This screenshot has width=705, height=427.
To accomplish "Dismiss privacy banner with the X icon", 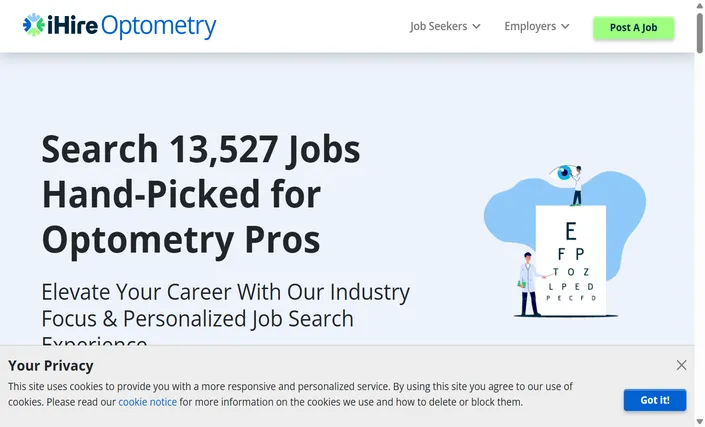I will pos(681,365).
